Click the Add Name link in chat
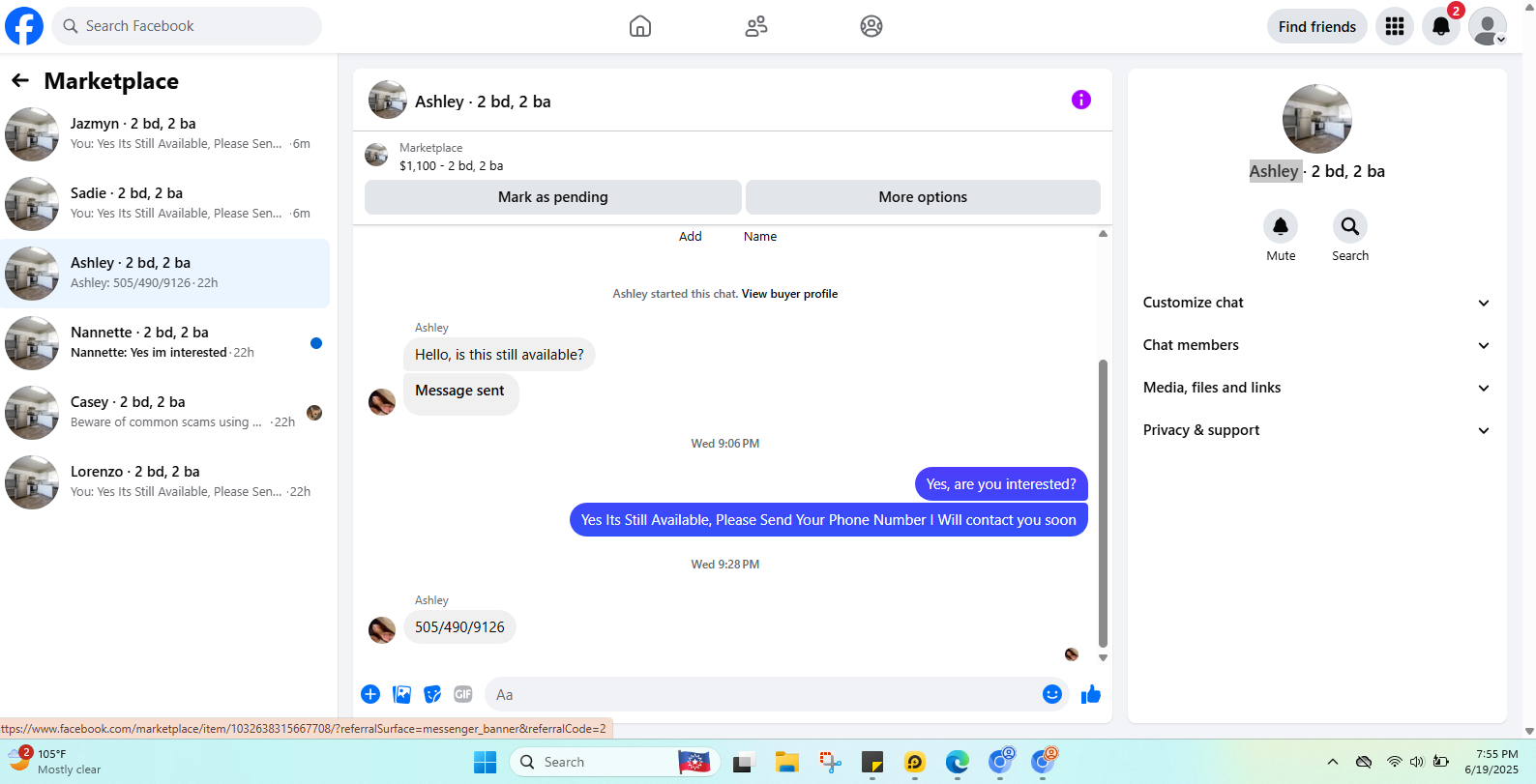1536x784 pixels. pos(727,236)
